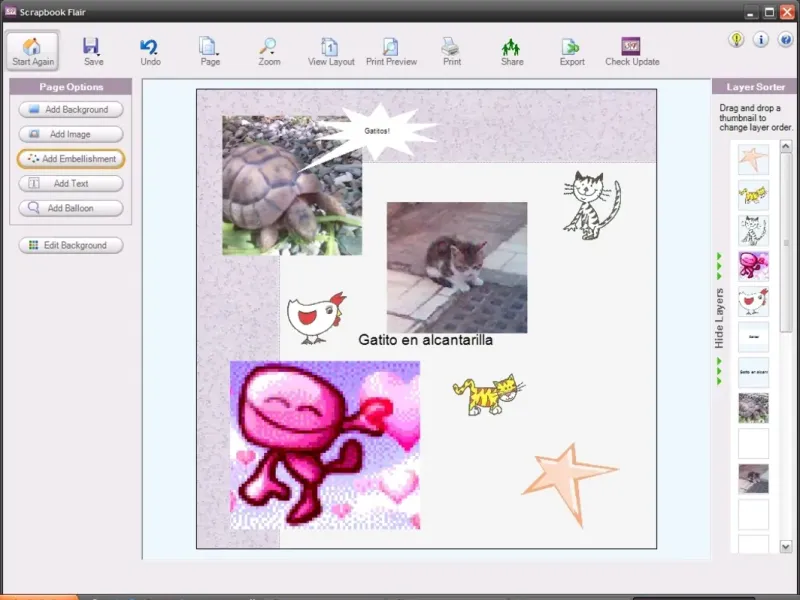Click the layer sorter scroll down arrow
This screenshot has width=800, height=600.
pos(786,546)
